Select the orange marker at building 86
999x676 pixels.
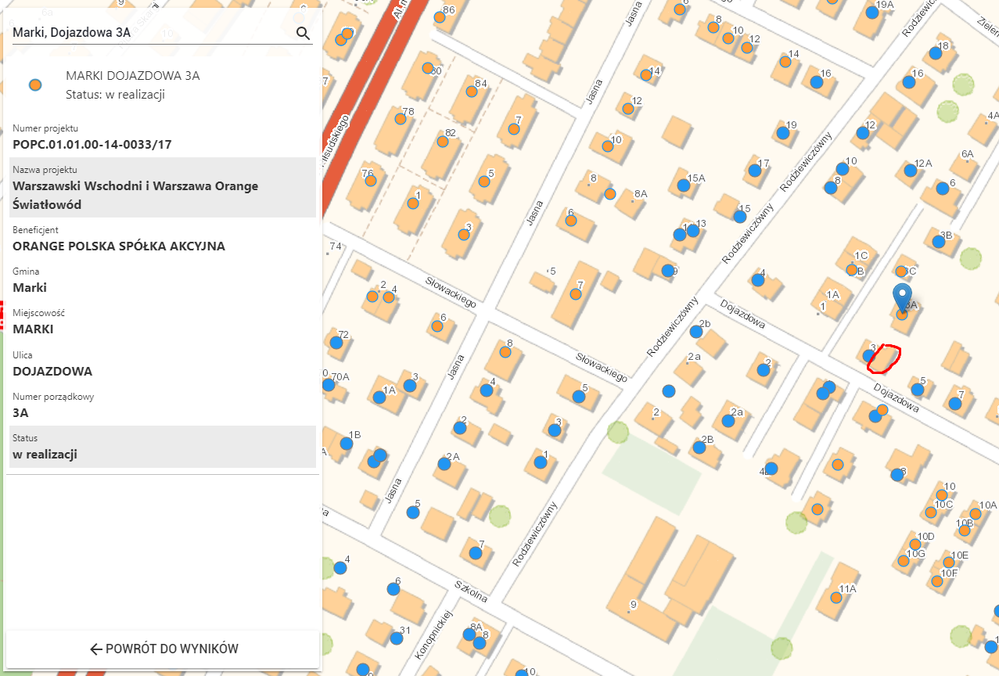[439, 18]
